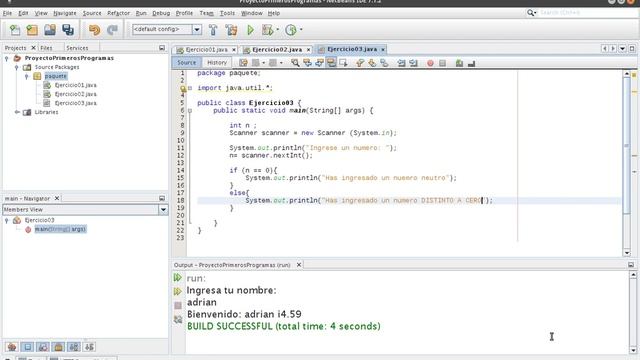
Task: Open the editor document list dropdown arrow
Action: [622, 49]
